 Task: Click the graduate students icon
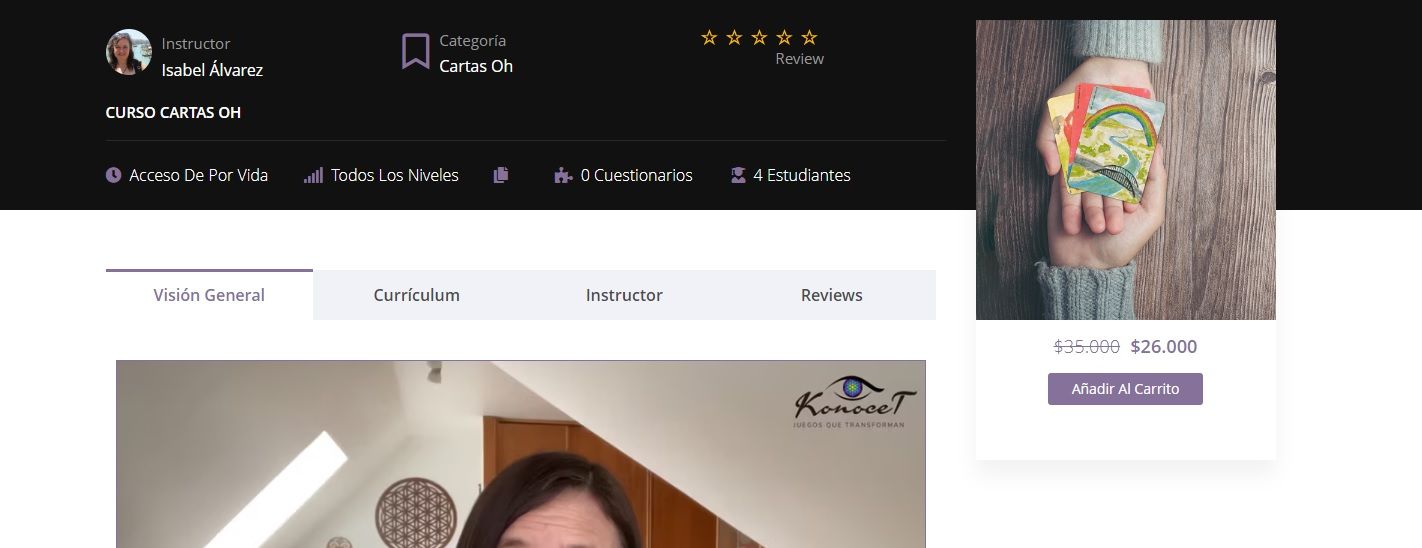tap(738, 175)
